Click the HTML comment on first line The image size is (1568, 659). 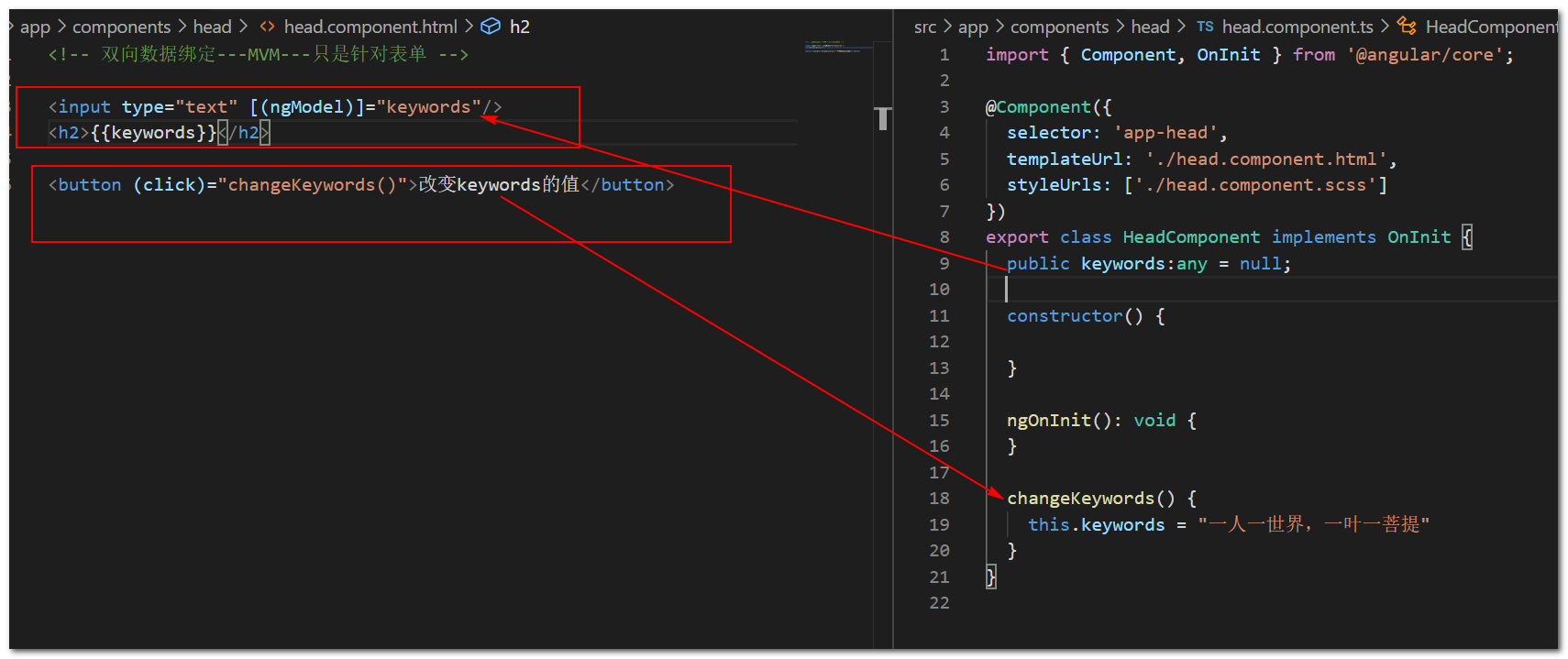[259, 55]
